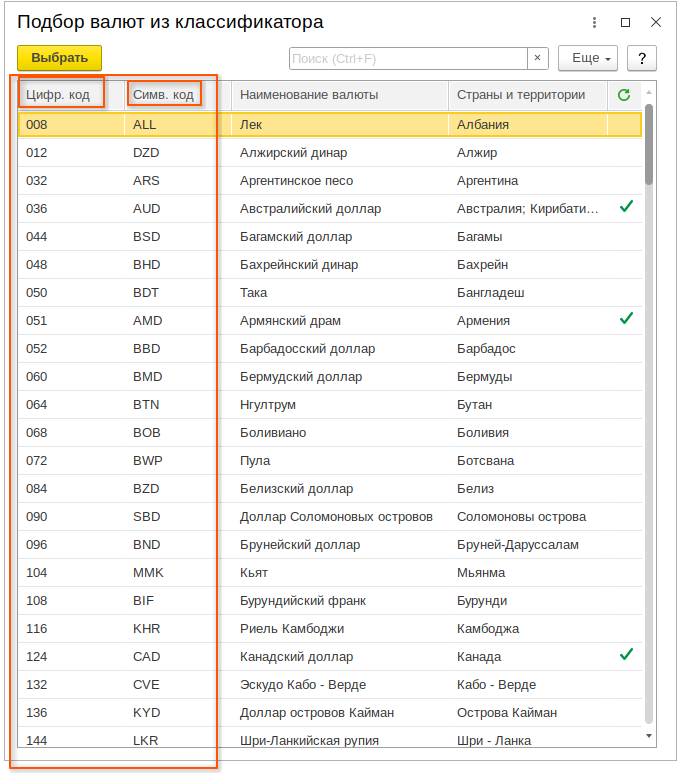
Task: Open help with the question mark button
Action: click(x=641, y=58)
